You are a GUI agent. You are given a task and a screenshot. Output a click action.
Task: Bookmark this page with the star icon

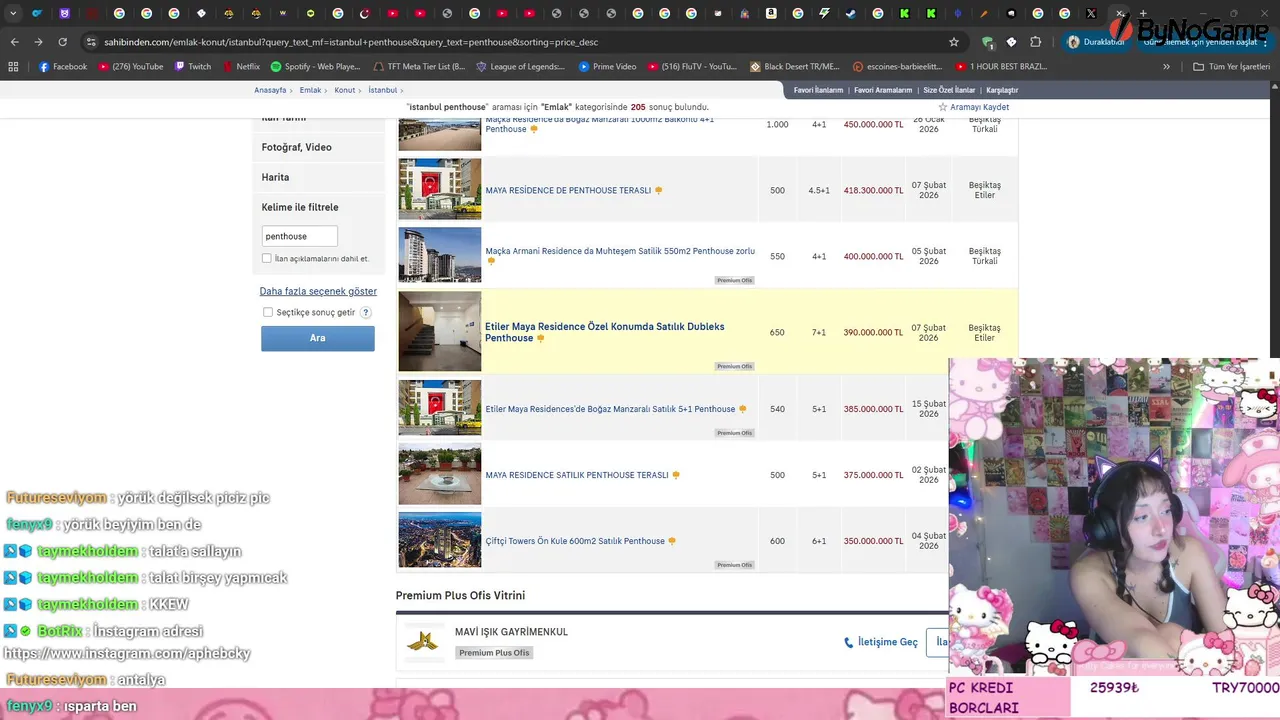(x=954, y=42)
